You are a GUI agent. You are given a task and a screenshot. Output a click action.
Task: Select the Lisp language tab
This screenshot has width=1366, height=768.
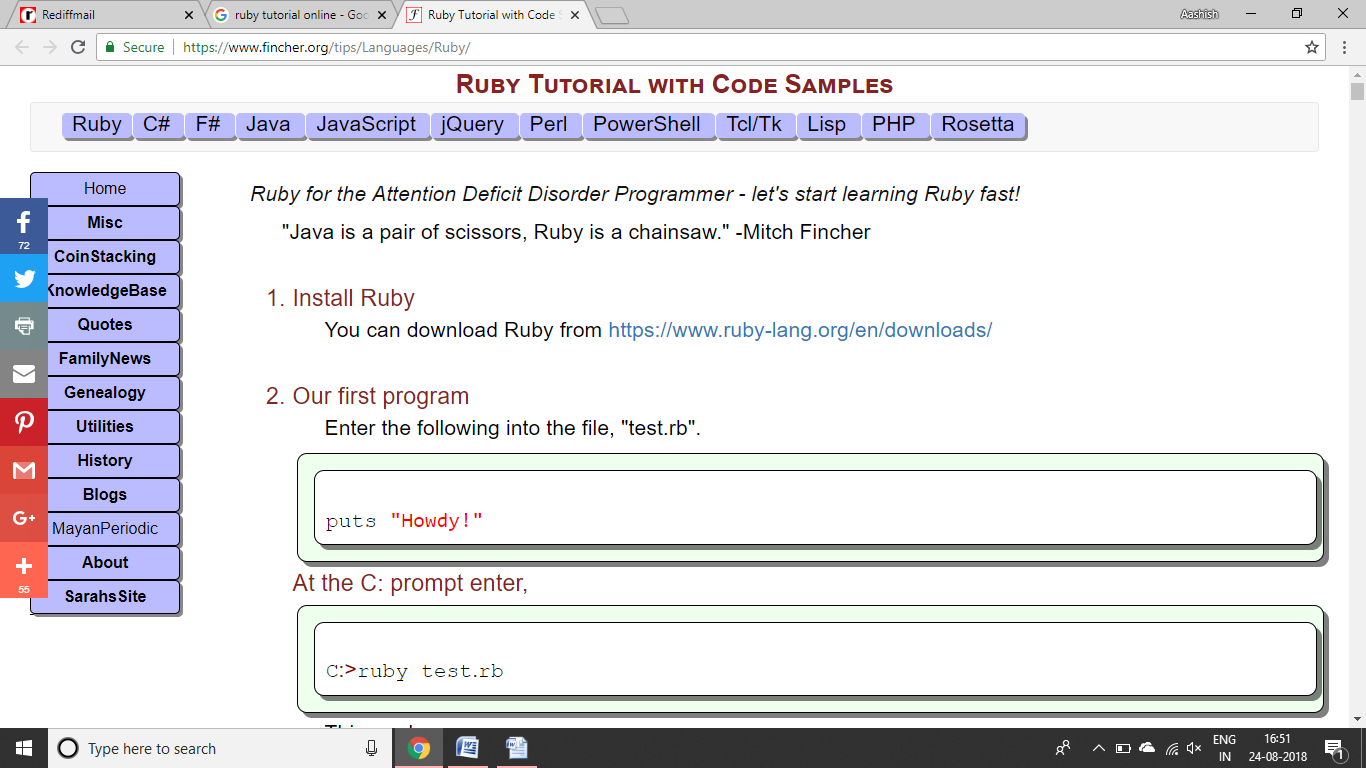(x=827, y=125)
